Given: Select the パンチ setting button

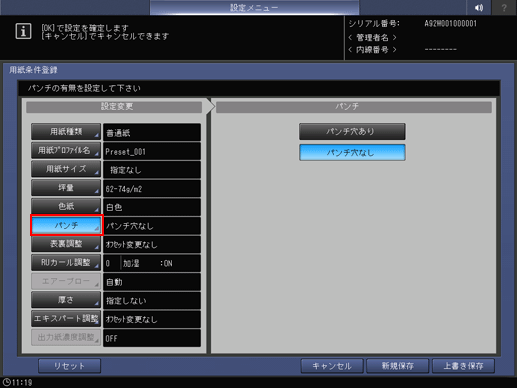Looking at the screenshot, I should click(66, 225).
